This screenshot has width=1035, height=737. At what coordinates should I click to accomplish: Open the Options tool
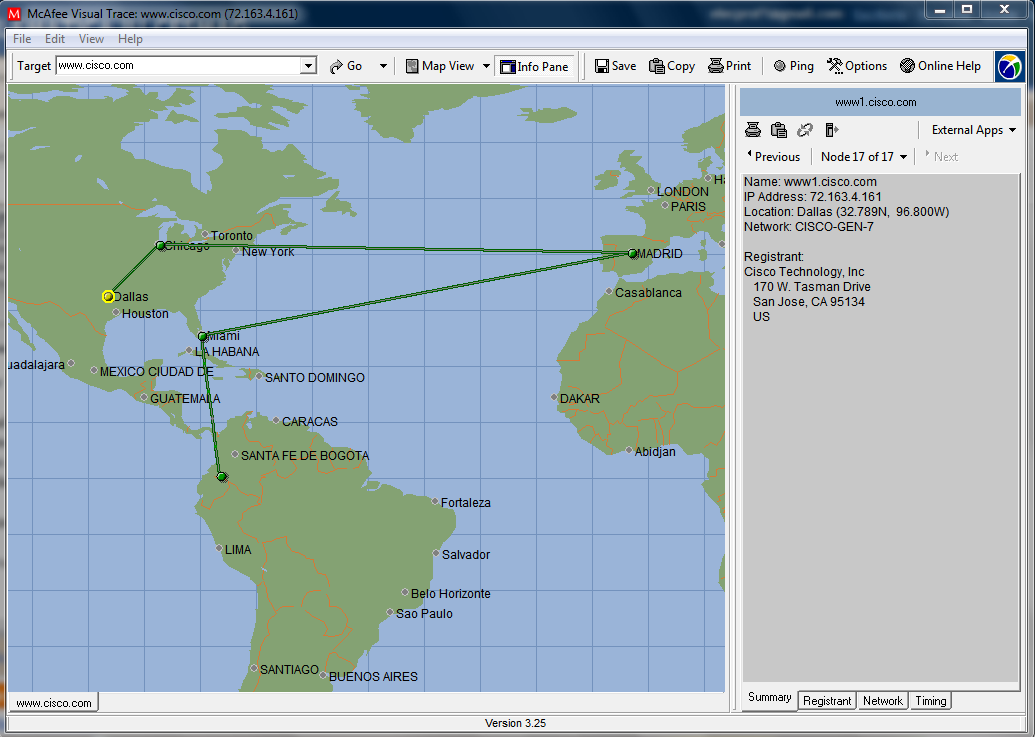(x=857, y=66)
